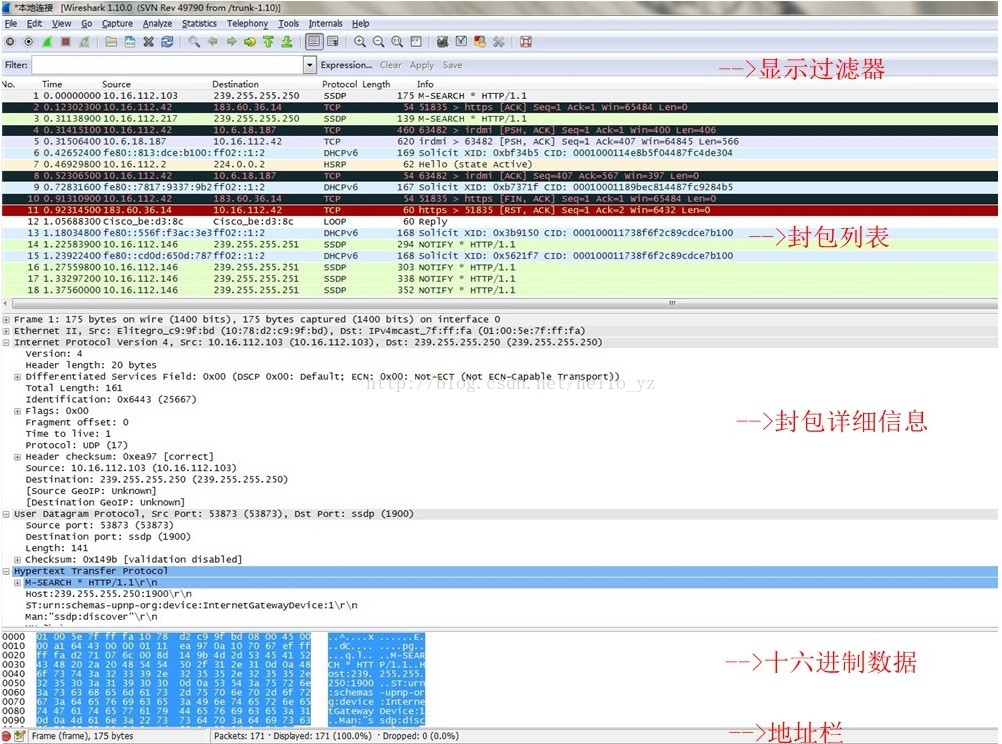Expand the M-SEARCH * HTTP/1.1 node
This screenshot has height=744, width=1002.
18,583
